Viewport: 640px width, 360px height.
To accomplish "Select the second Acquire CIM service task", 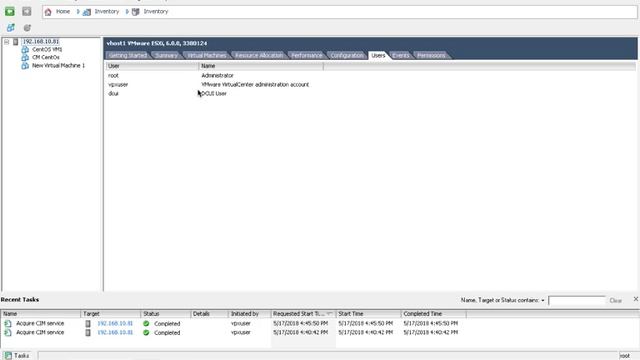I will 40,333.
